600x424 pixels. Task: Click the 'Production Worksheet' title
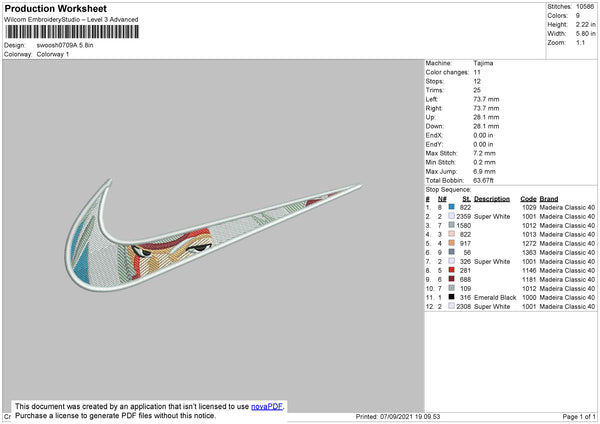pyautogui.click(x=56, y=9)
